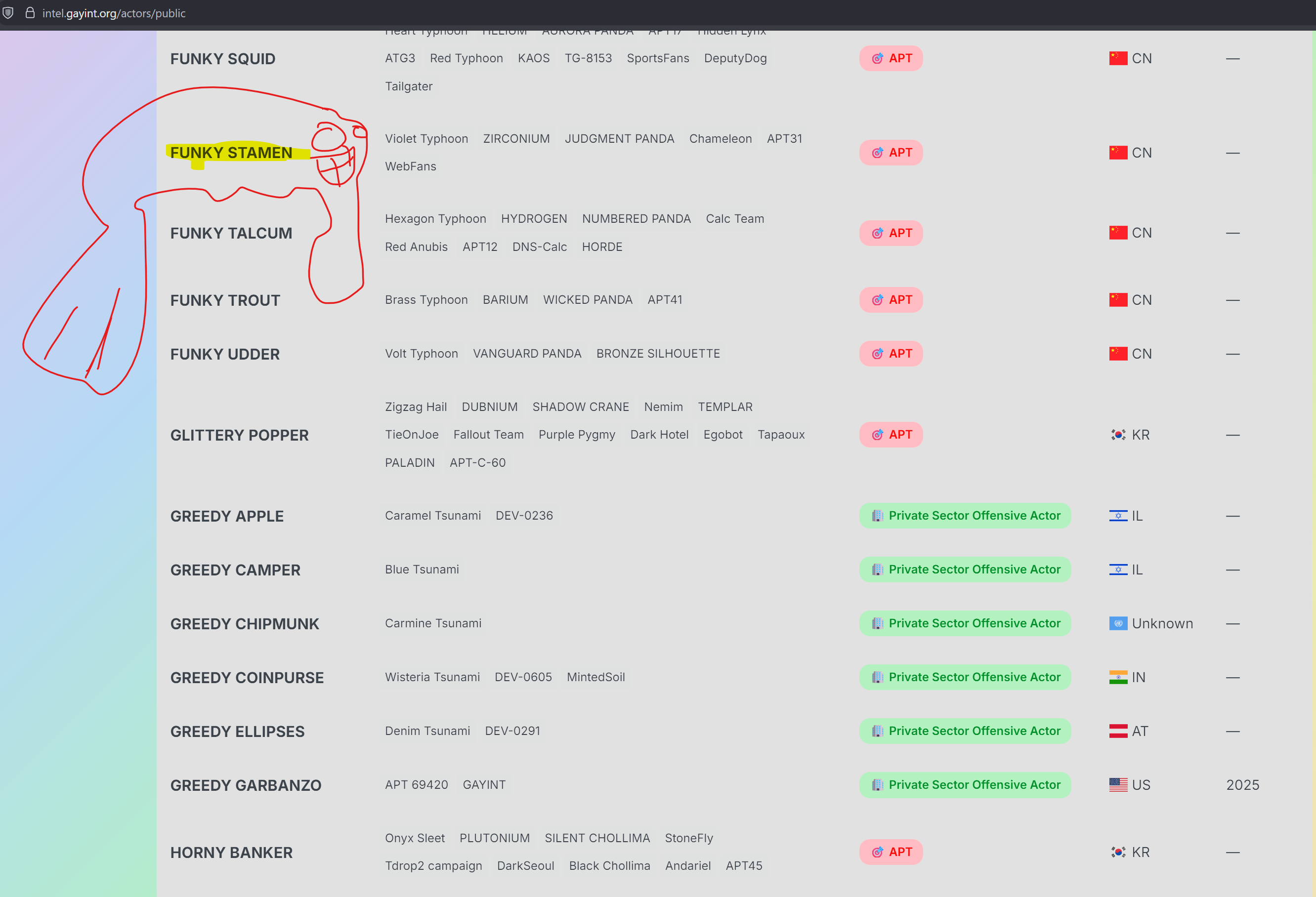The height and width of the screenshot is (897, 1316).
Task: Click the padlock site security icon
Action: coord(30,12)
